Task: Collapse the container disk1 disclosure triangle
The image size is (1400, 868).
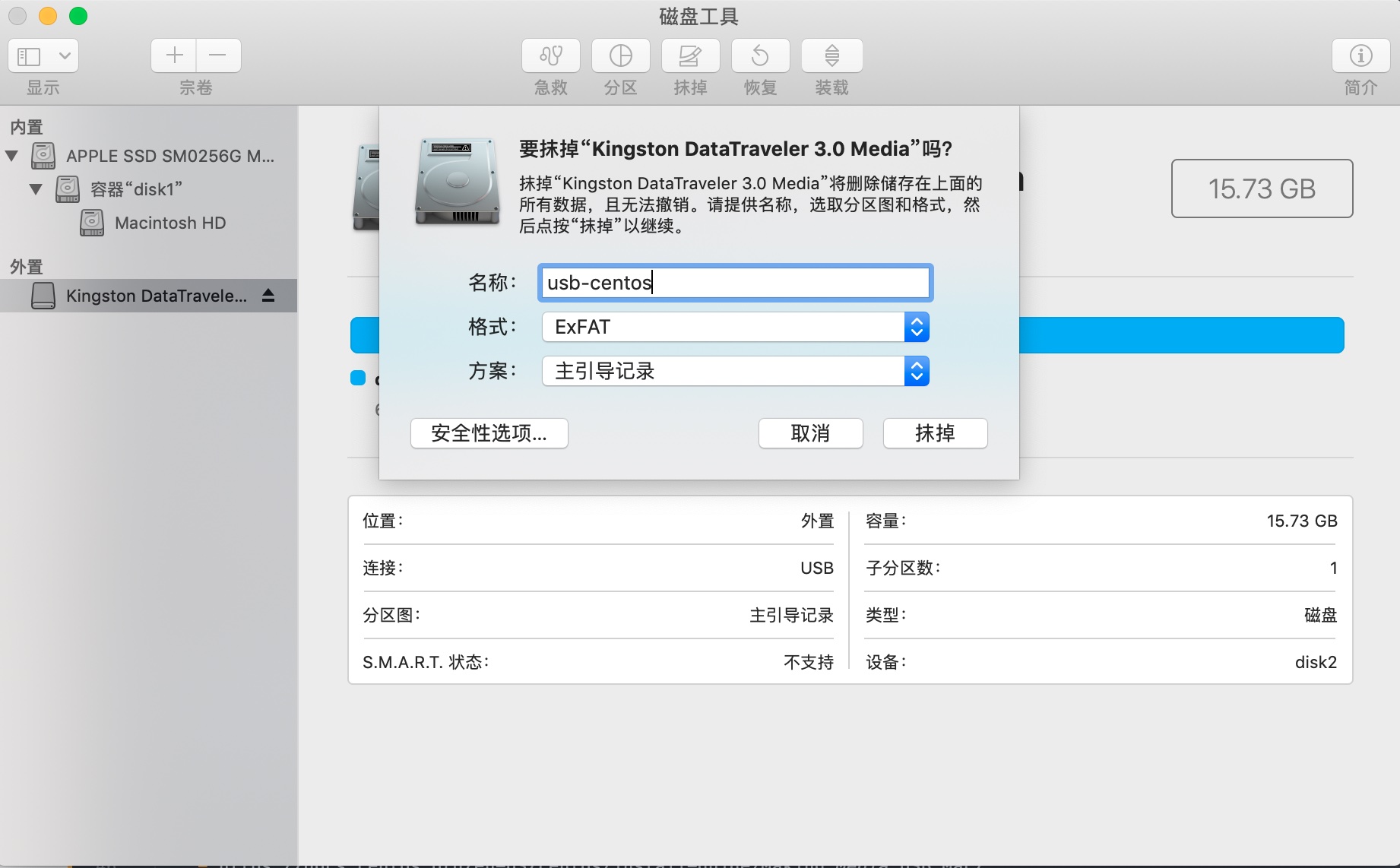Action: (x=36, y=189)
